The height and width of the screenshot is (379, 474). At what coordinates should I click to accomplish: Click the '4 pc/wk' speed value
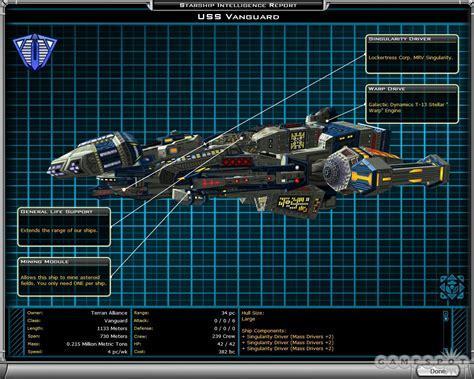pyautogui.click(x=117, y=352)
